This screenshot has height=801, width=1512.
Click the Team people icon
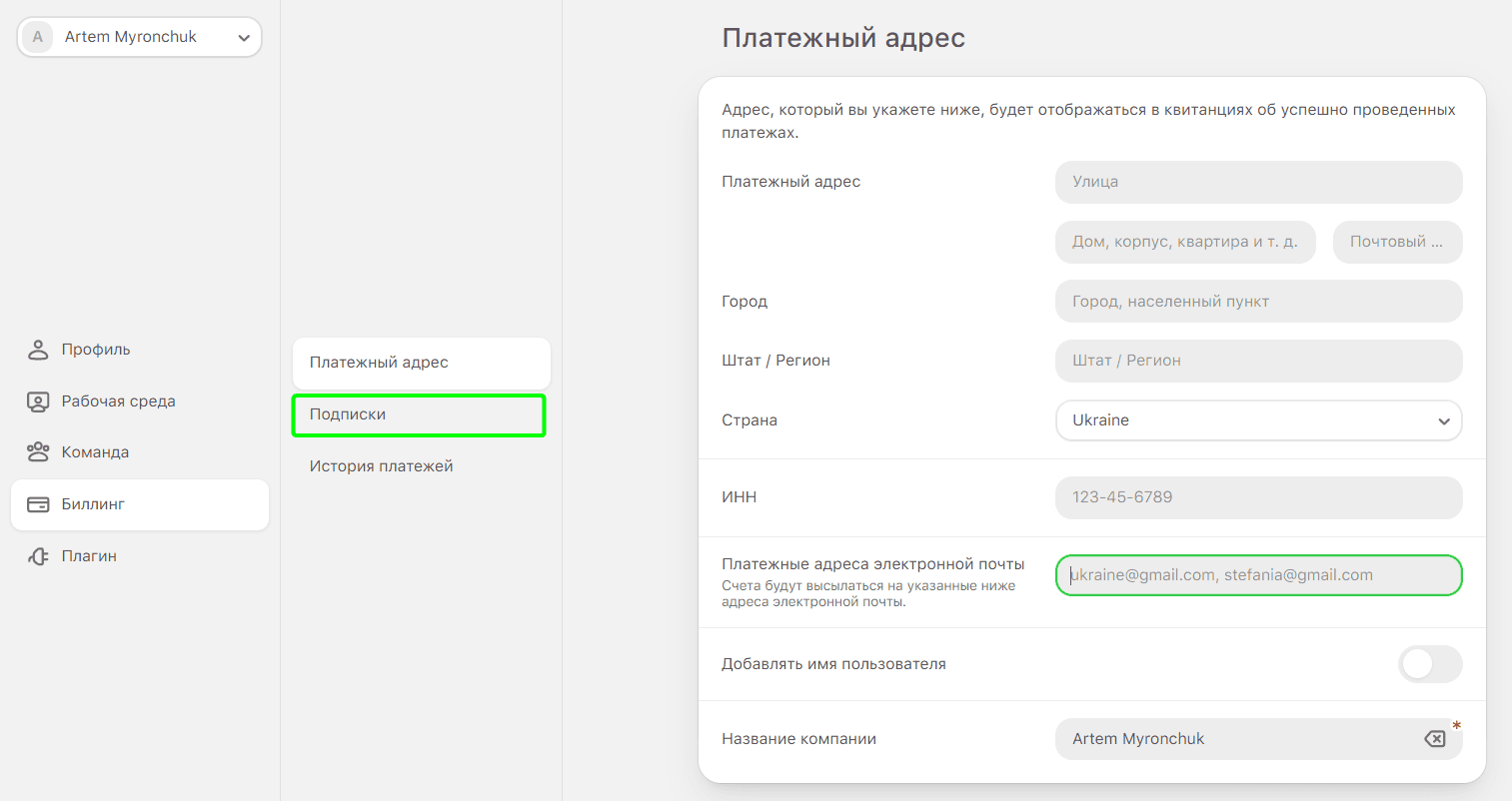(x=38, y=452)
